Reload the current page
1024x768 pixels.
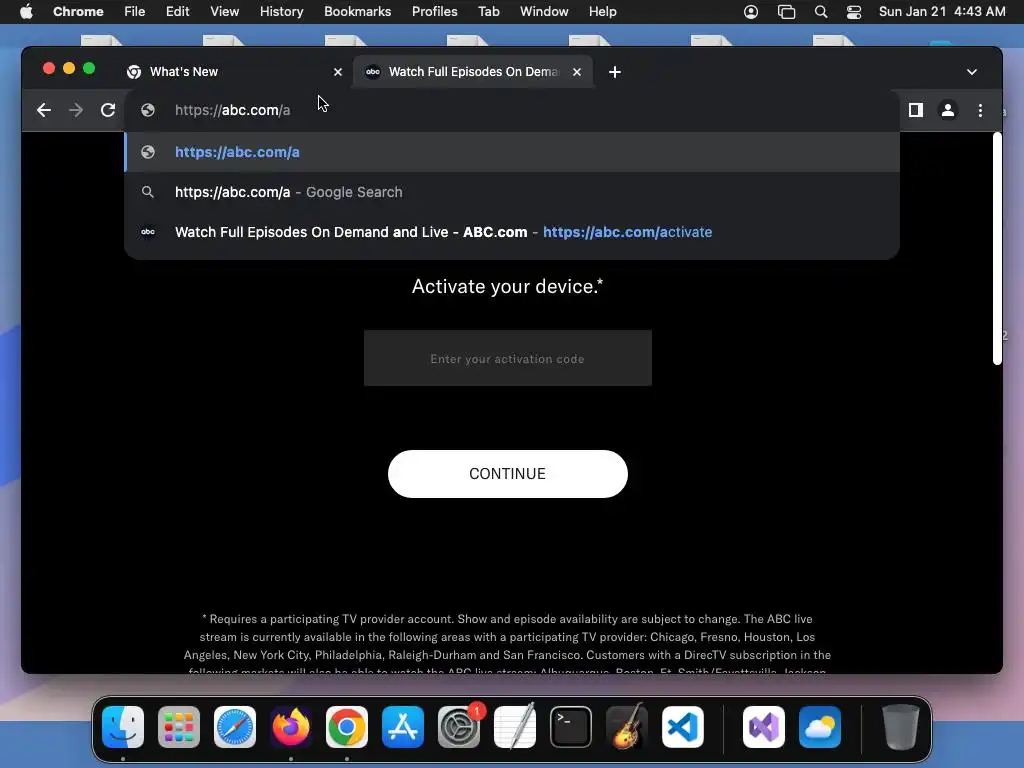click(x=108, y=110)
